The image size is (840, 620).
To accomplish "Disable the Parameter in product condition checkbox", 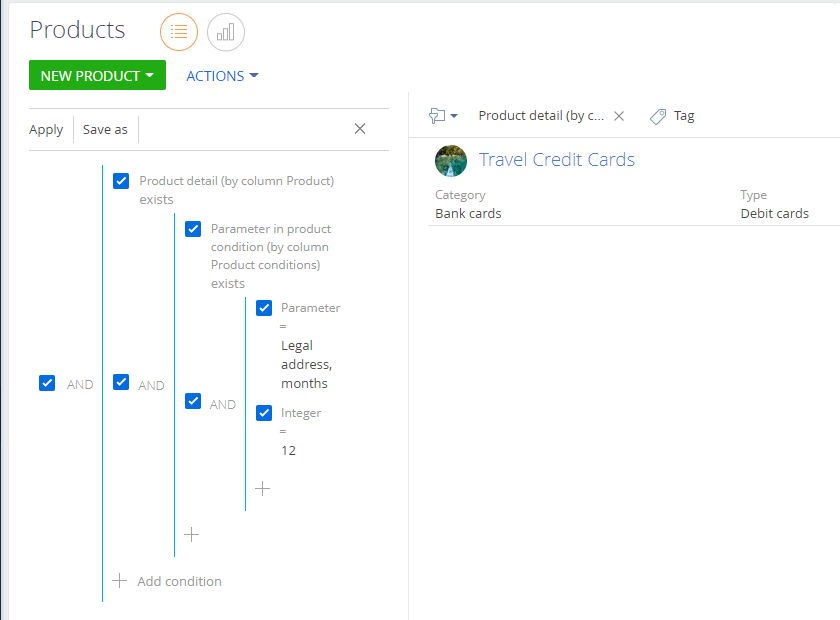I will [x=192, y=229].
